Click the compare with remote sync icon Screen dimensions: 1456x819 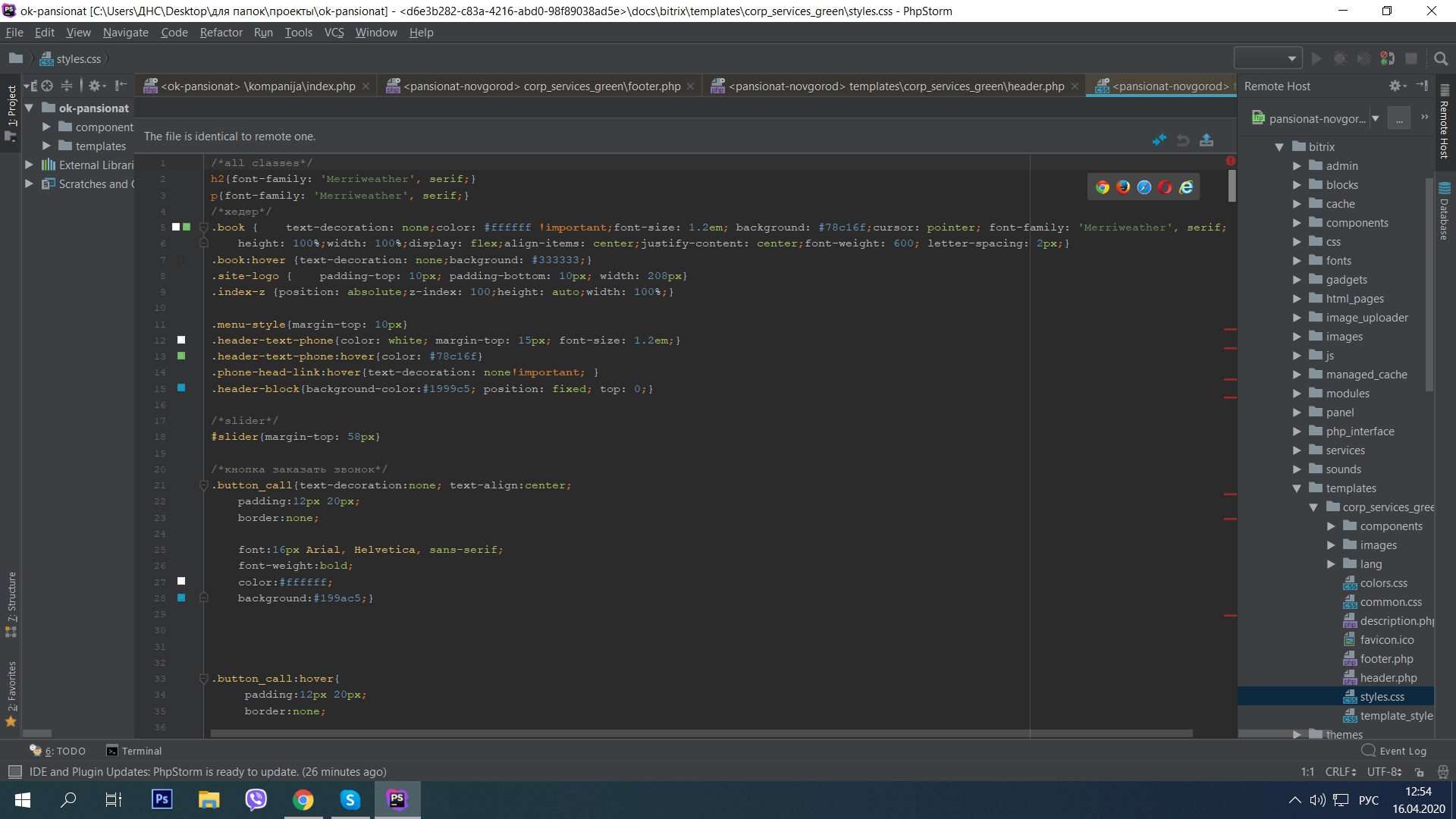tap(1159, 140)
